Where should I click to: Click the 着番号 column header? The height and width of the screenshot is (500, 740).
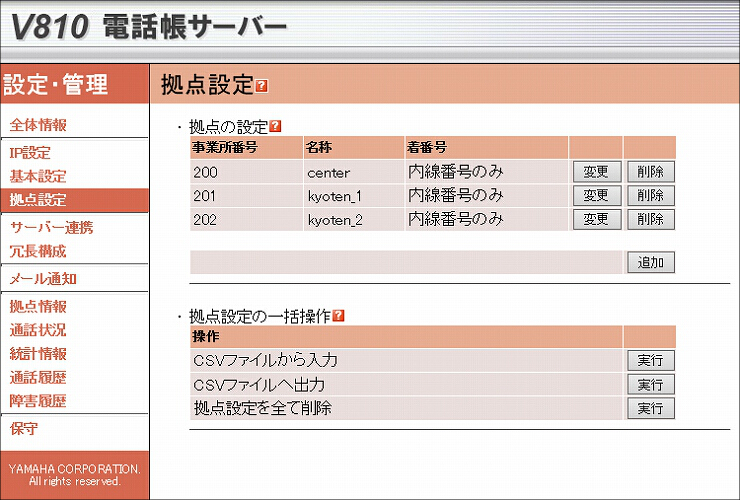487,147
